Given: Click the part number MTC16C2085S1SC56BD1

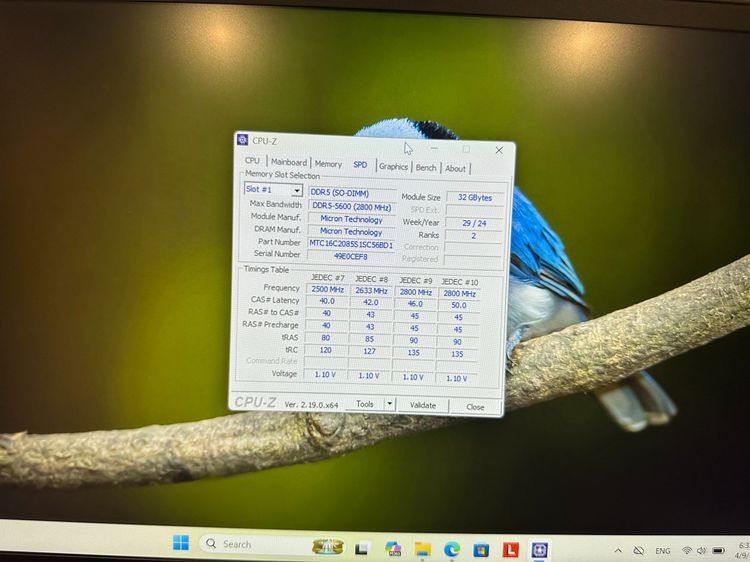Looking at the screenshot, I should [351, 244].
